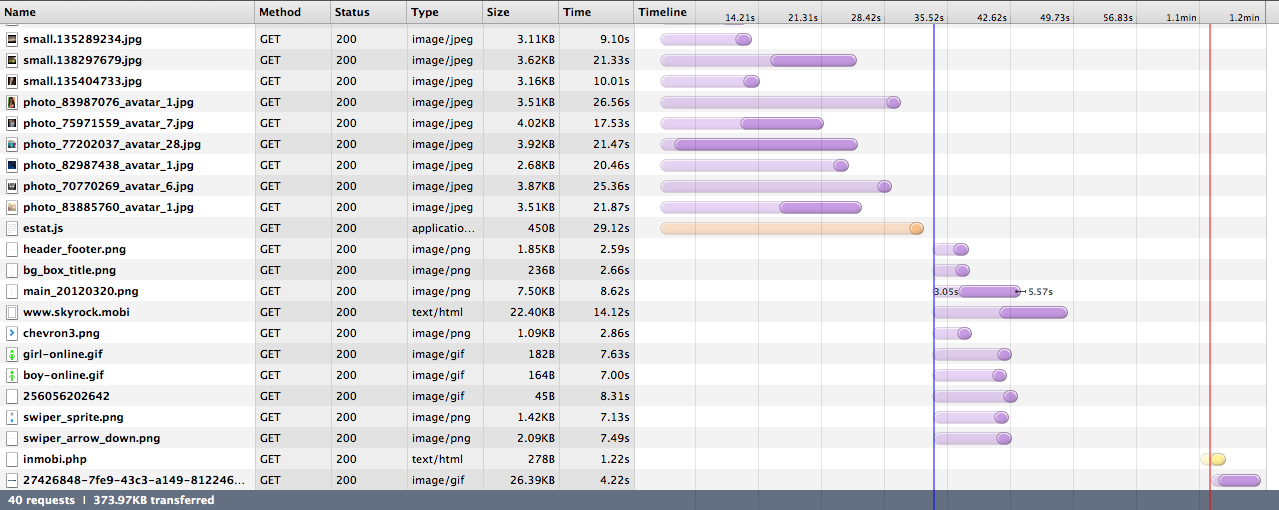Click the estat.js document icon
Image resolution: width=1279 pixels, height=510 pixels.
click(x=12, y=228)
